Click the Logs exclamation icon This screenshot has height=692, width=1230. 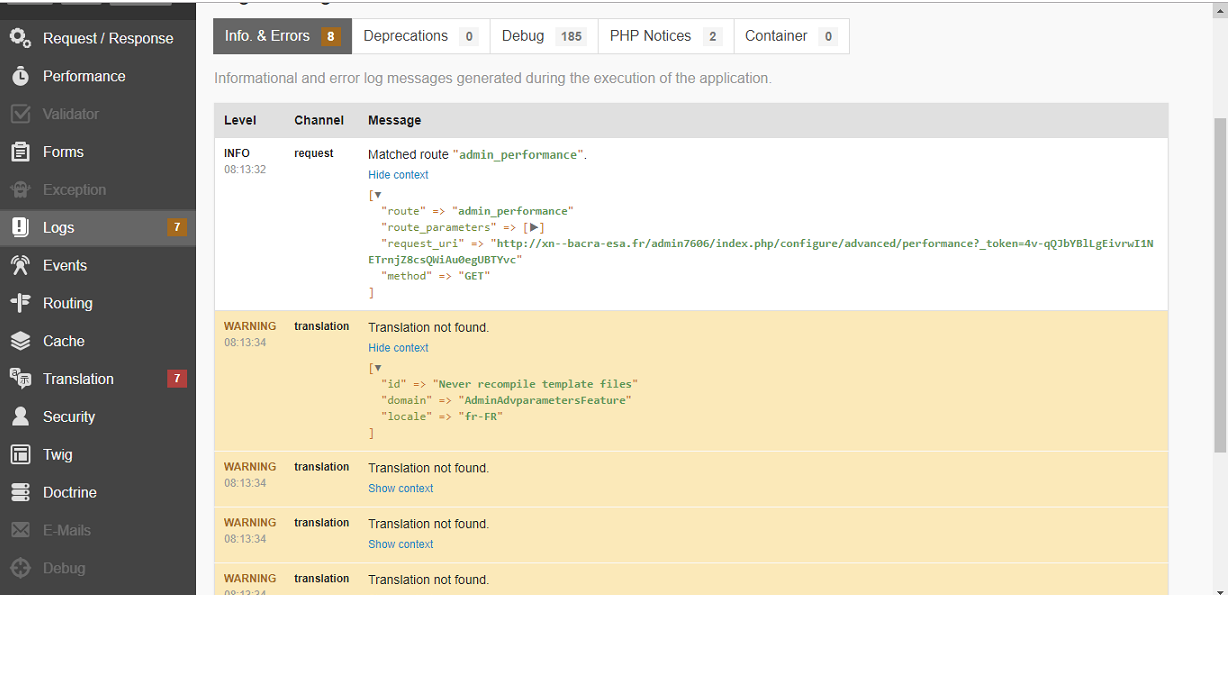[20, 227]
